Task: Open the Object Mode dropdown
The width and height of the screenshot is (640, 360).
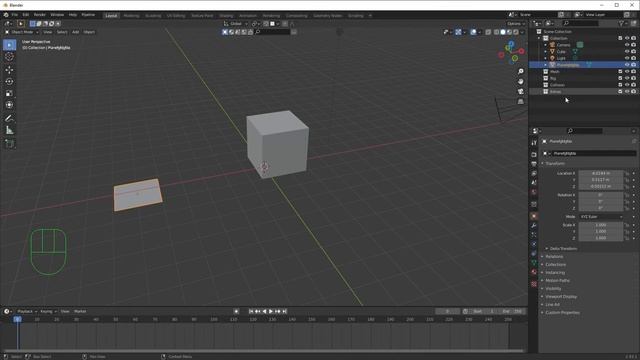Action: click(22, 32)
